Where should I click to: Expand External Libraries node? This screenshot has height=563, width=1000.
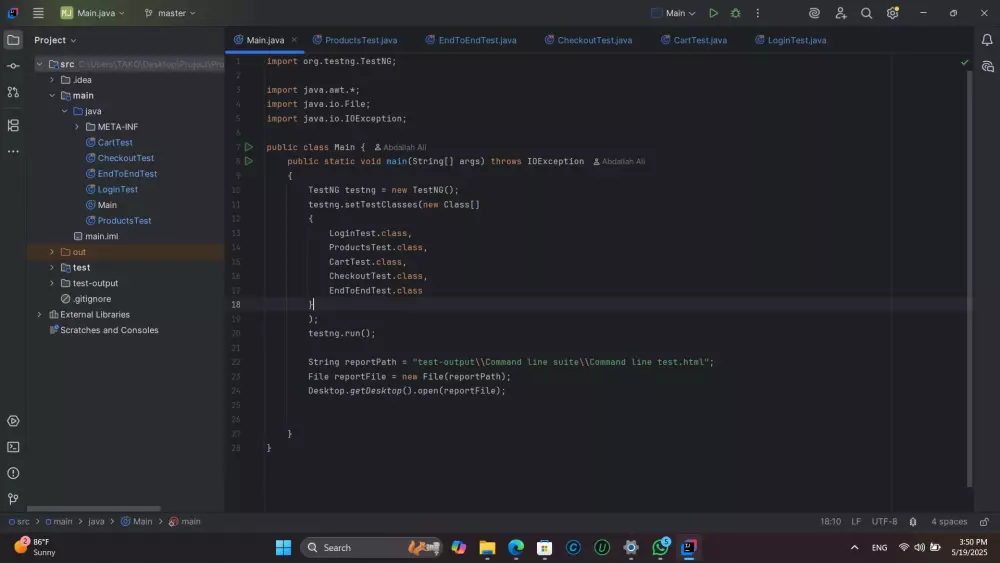[x=40, y=314]
